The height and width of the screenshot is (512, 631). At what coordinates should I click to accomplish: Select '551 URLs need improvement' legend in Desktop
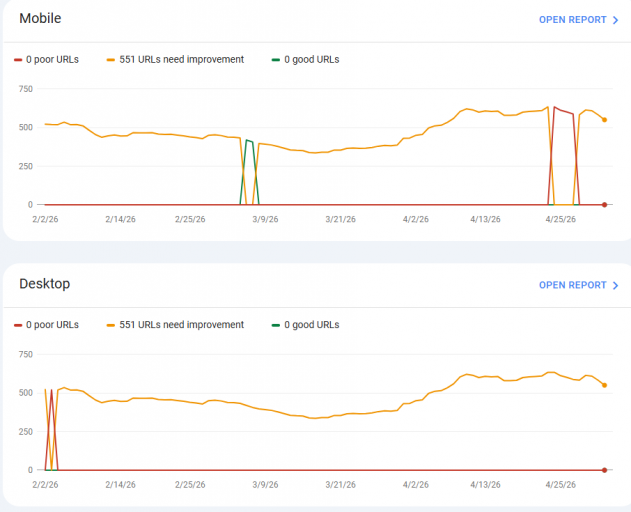175,325
